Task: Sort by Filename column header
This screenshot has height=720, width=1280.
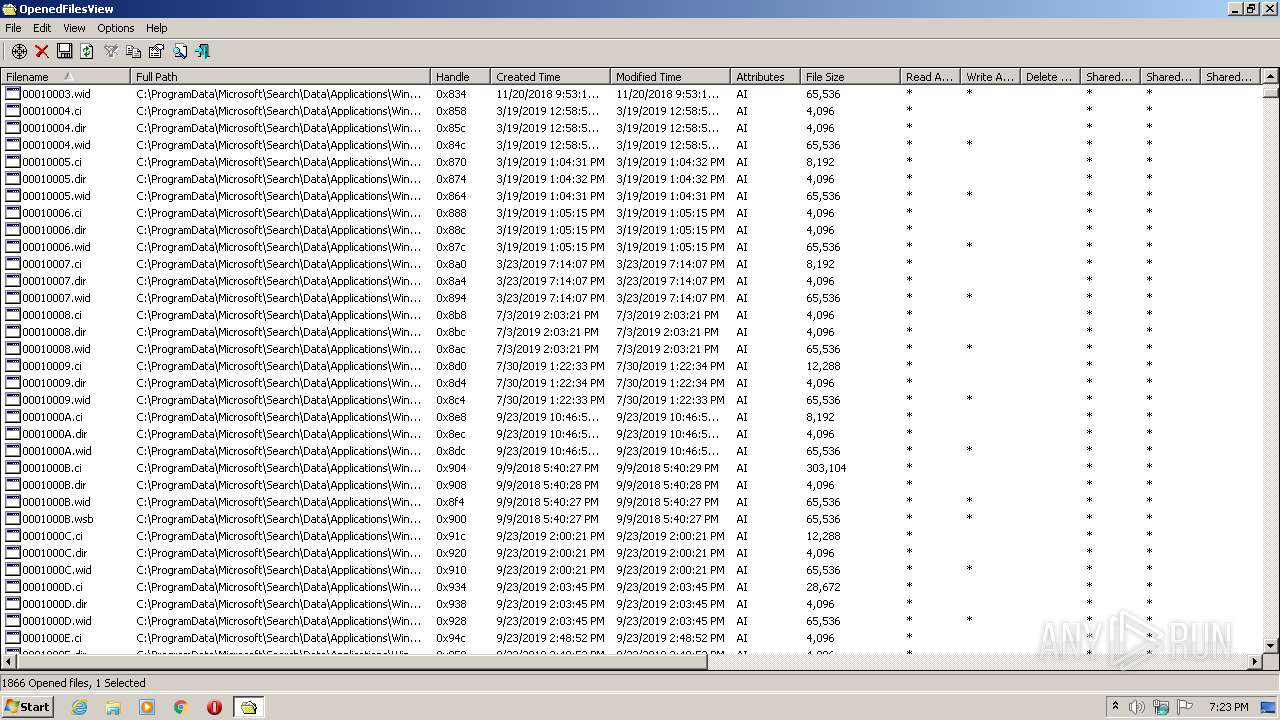Action: point(65,76)
